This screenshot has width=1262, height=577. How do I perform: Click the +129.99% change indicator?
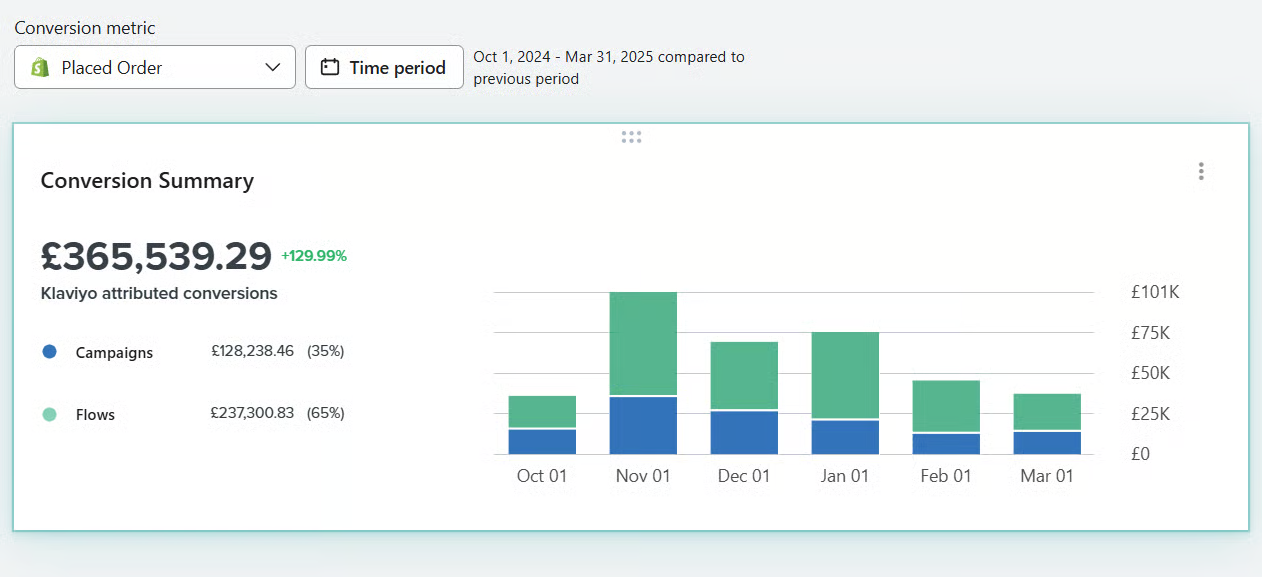click(314, 256)
